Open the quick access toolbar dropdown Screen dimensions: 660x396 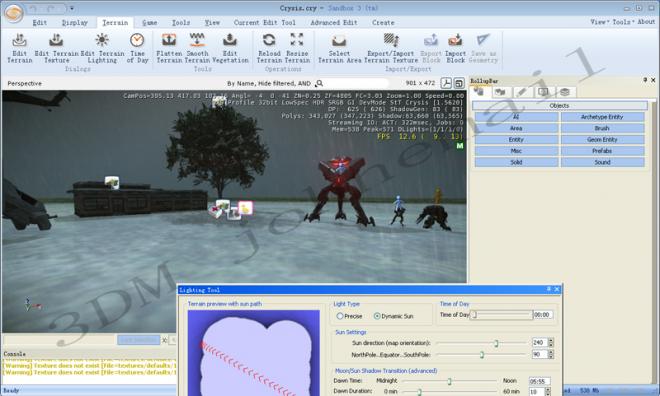tap(72, 8)
